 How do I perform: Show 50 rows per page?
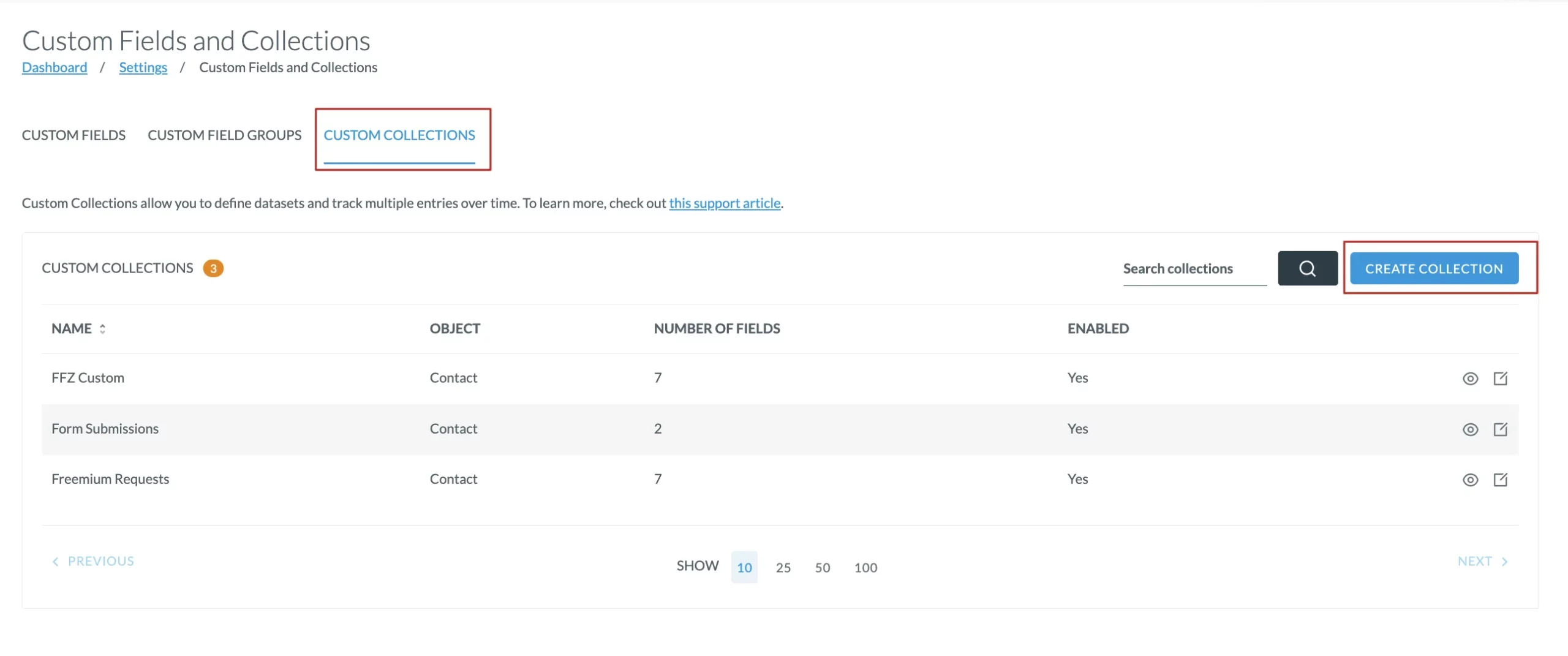822,567
